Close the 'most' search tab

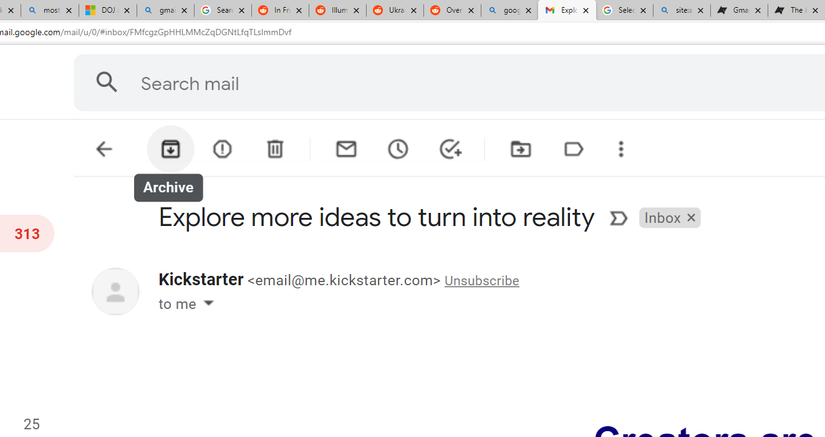[68, 11]
